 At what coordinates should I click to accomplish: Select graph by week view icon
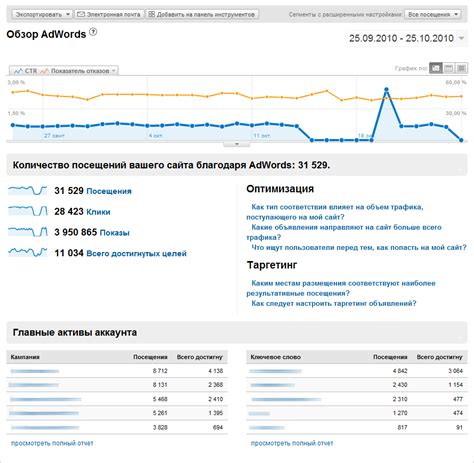click(449, 68)
